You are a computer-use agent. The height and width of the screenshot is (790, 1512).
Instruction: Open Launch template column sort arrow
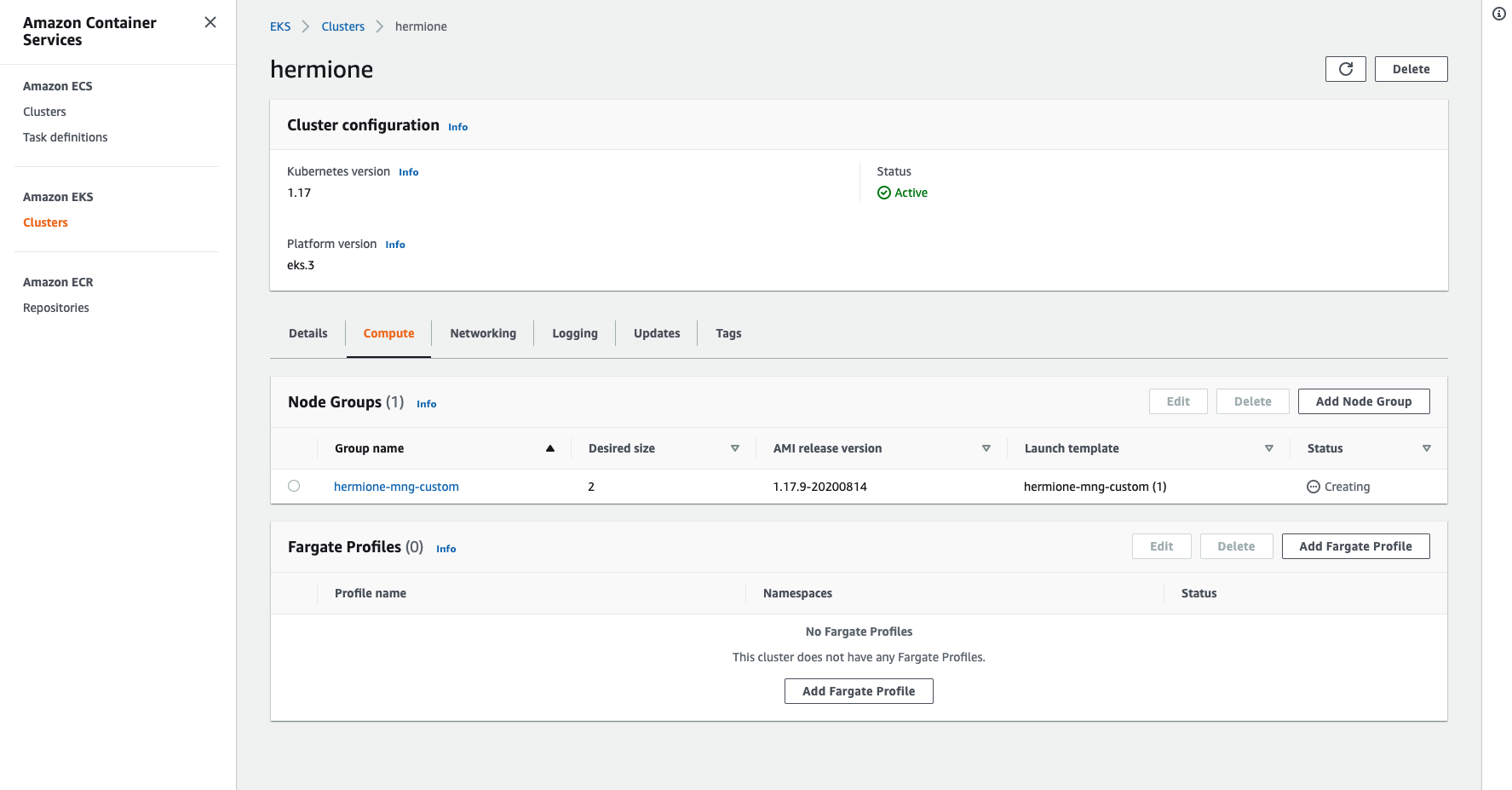(1269, 448)
